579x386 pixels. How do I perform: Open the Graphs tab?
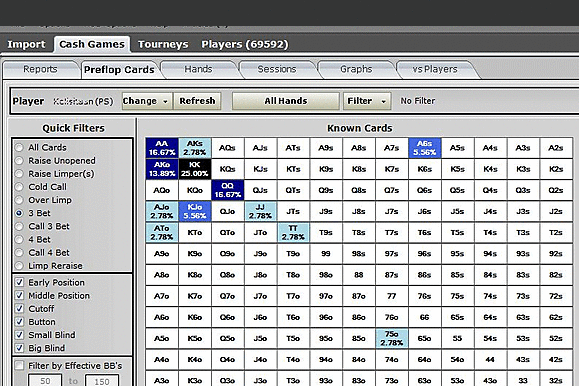tap(356, 69)
